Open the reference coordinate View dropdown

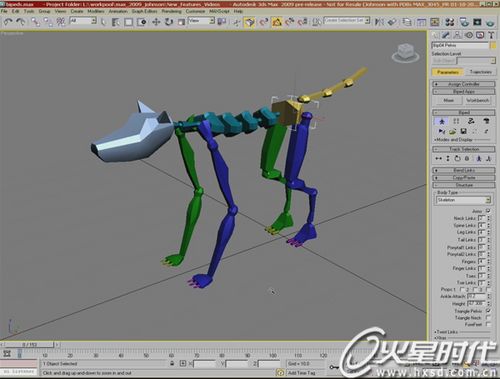point(201,21)
